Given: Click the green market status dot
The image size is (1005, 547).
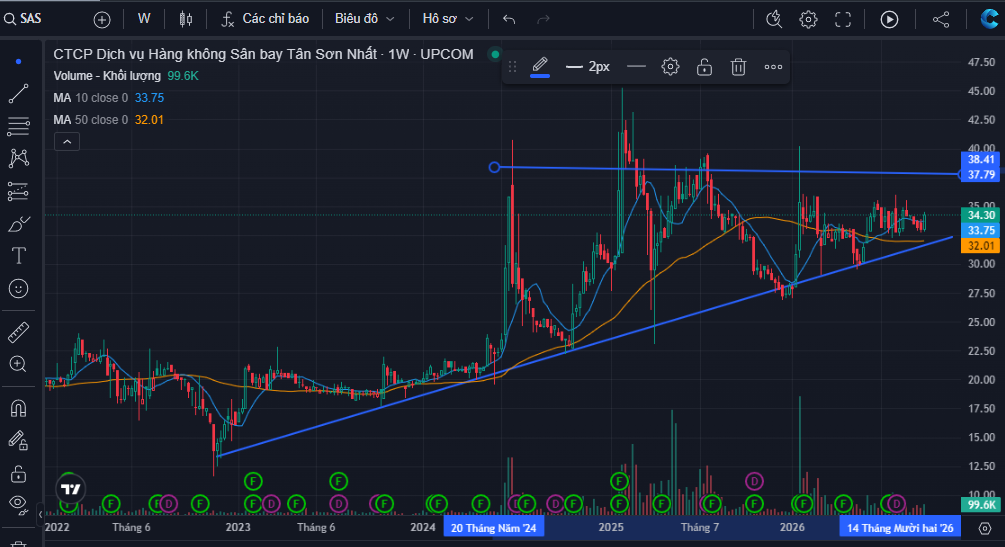Looking at the screenshot, I should click(x=495, y=55).
